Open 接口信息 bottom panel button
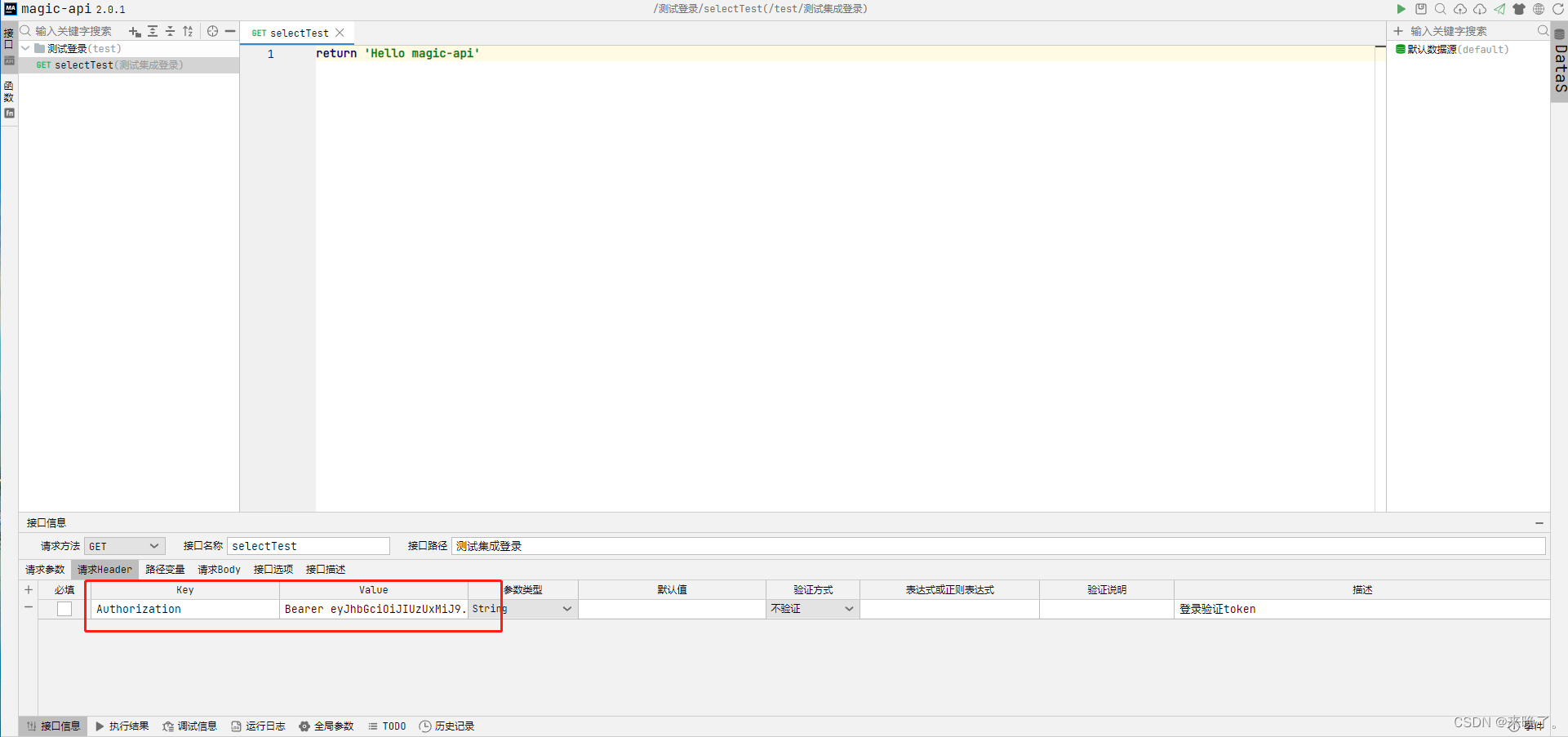 (x=54, y=726)
